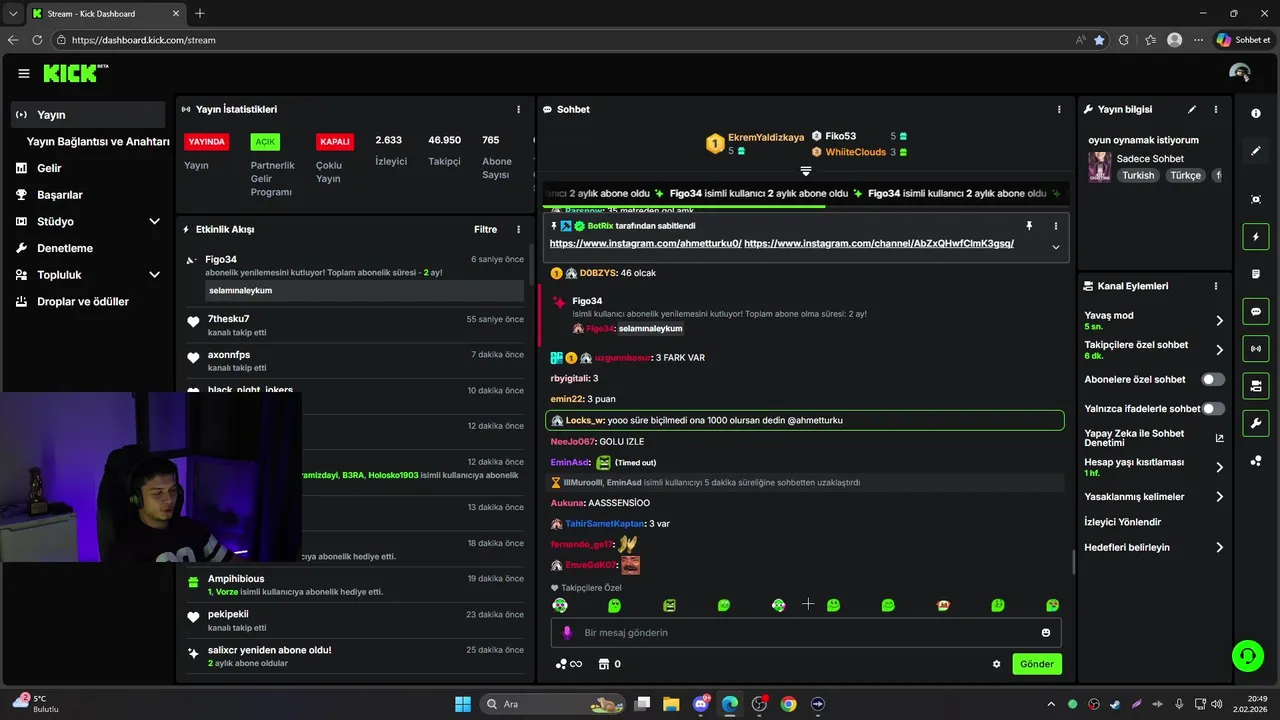
Task: Click İzleyici Yönlendir action
Action: (1123, 522)
